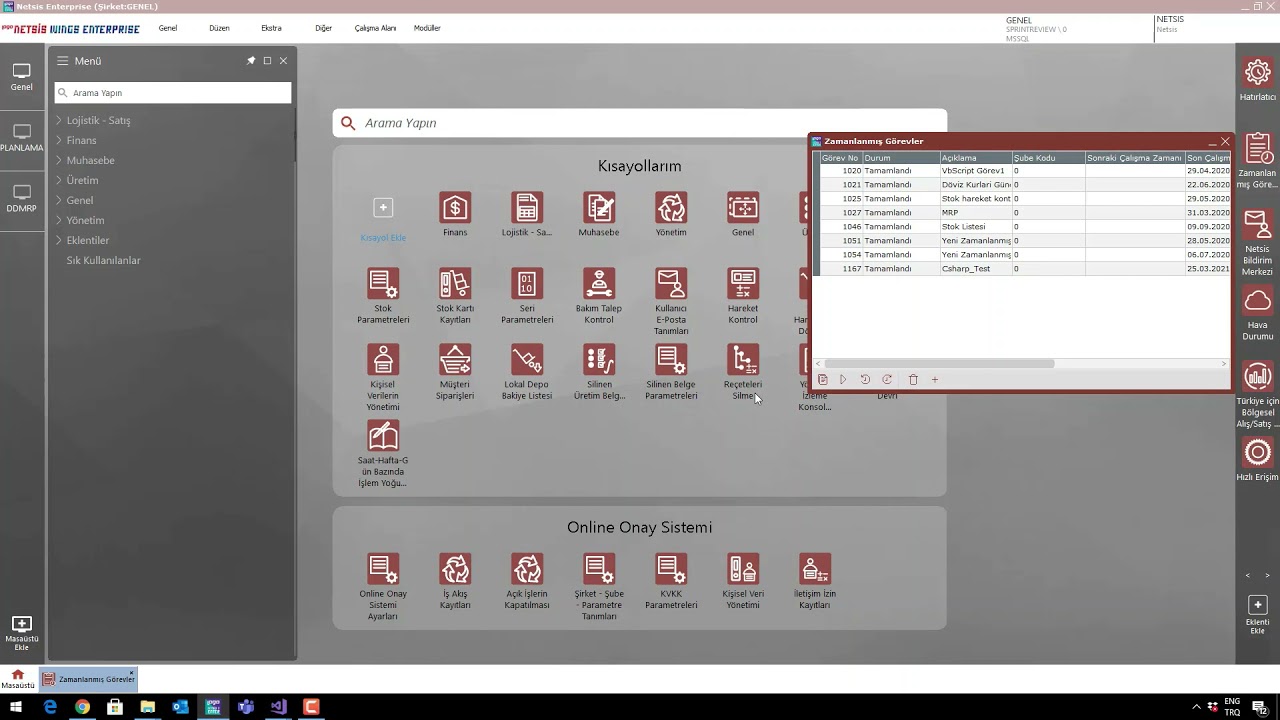Open Silinen Belge Parametreleri shortcut
This screenshot has width=1280, height=720.
click(671, 360)
